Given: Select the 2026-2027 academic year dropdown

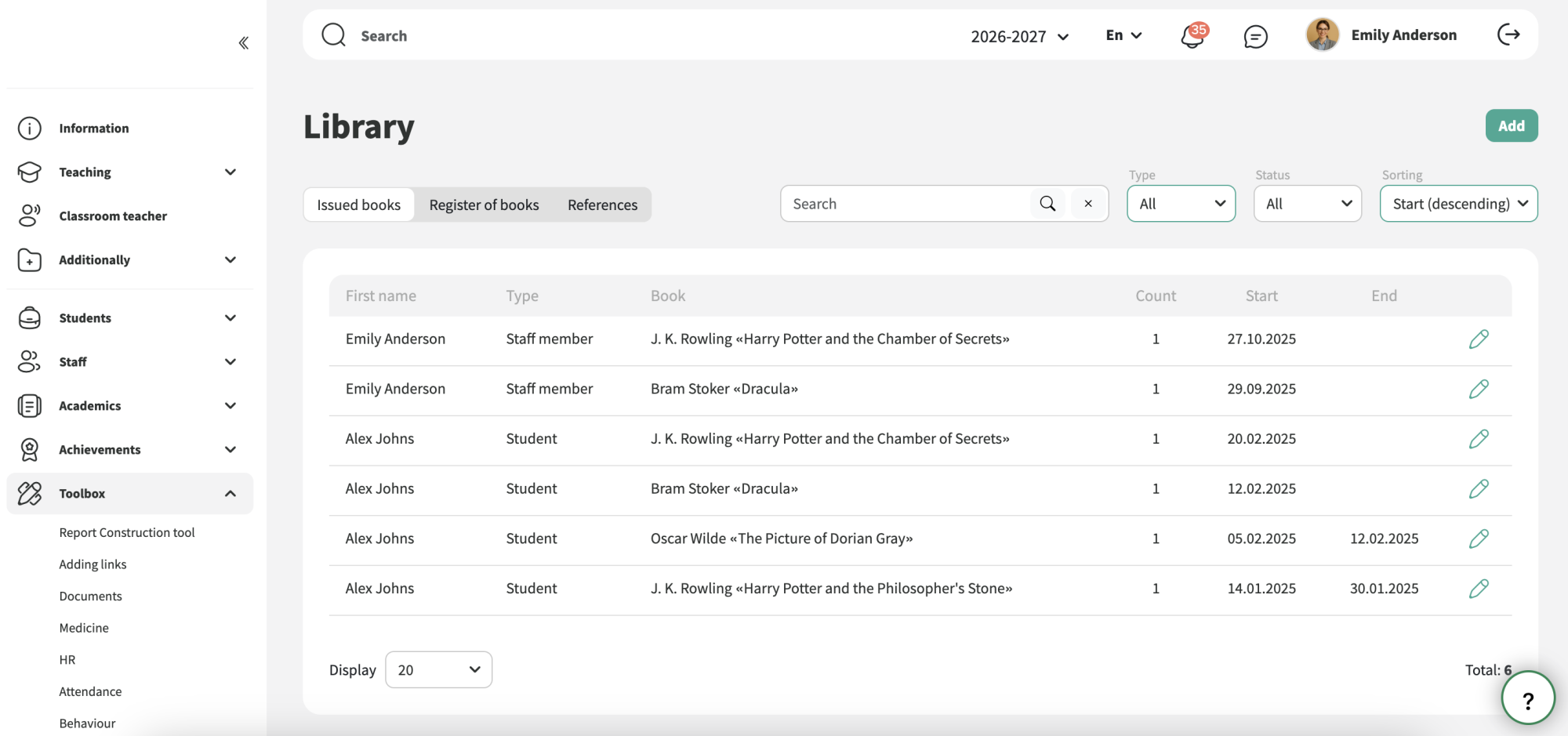Looking at the screenshot, I should [x=1019, y=36].
